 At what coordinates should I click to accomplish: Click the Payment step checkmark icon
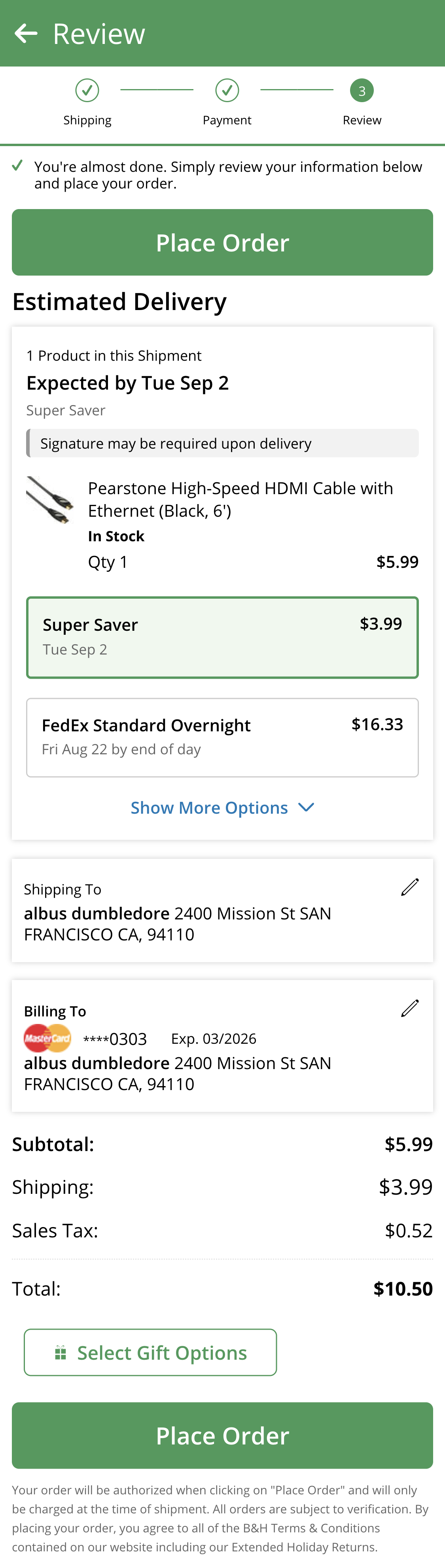(x=227, y=90)
